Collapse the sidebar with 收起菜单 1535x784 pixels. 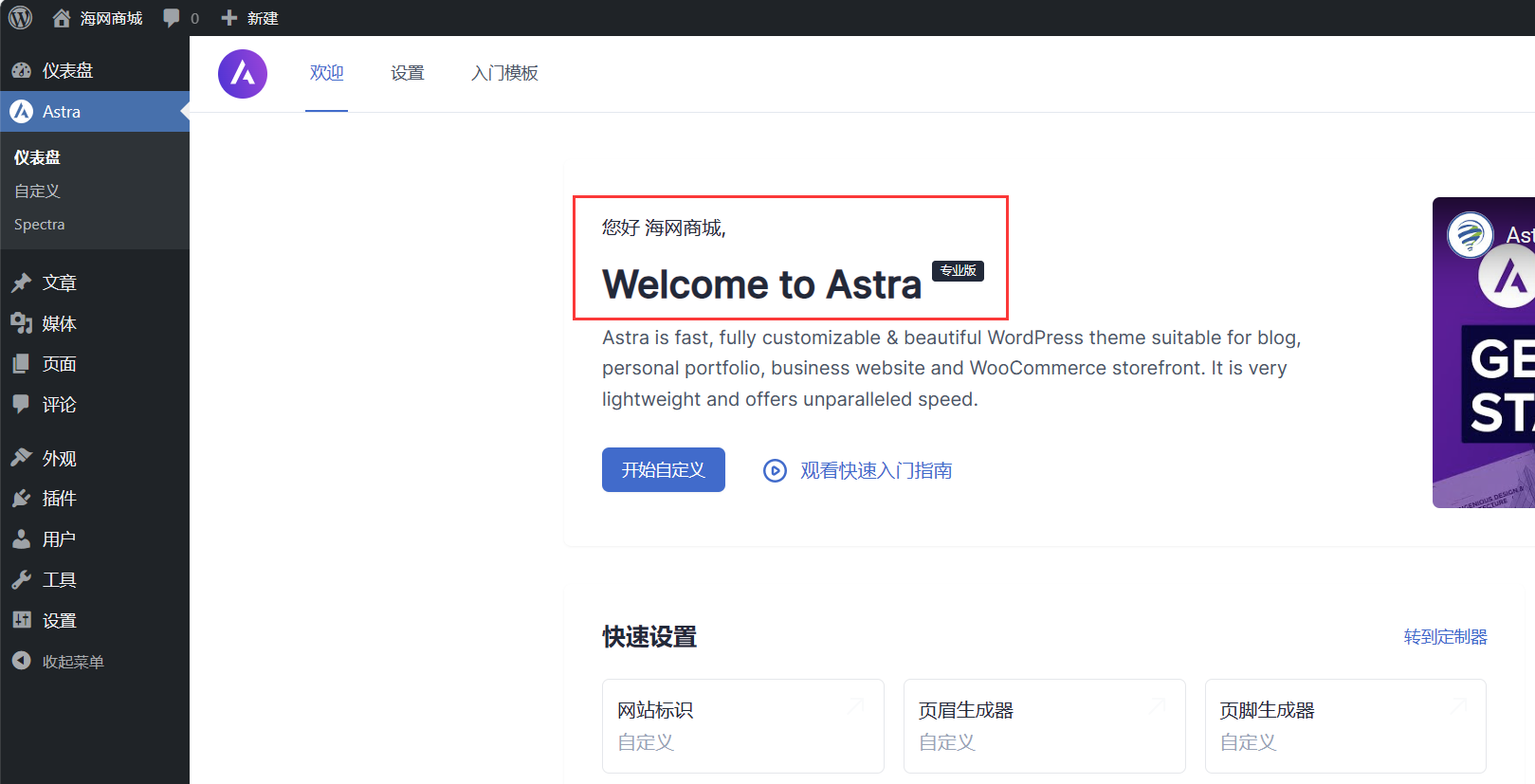point(95,662)
